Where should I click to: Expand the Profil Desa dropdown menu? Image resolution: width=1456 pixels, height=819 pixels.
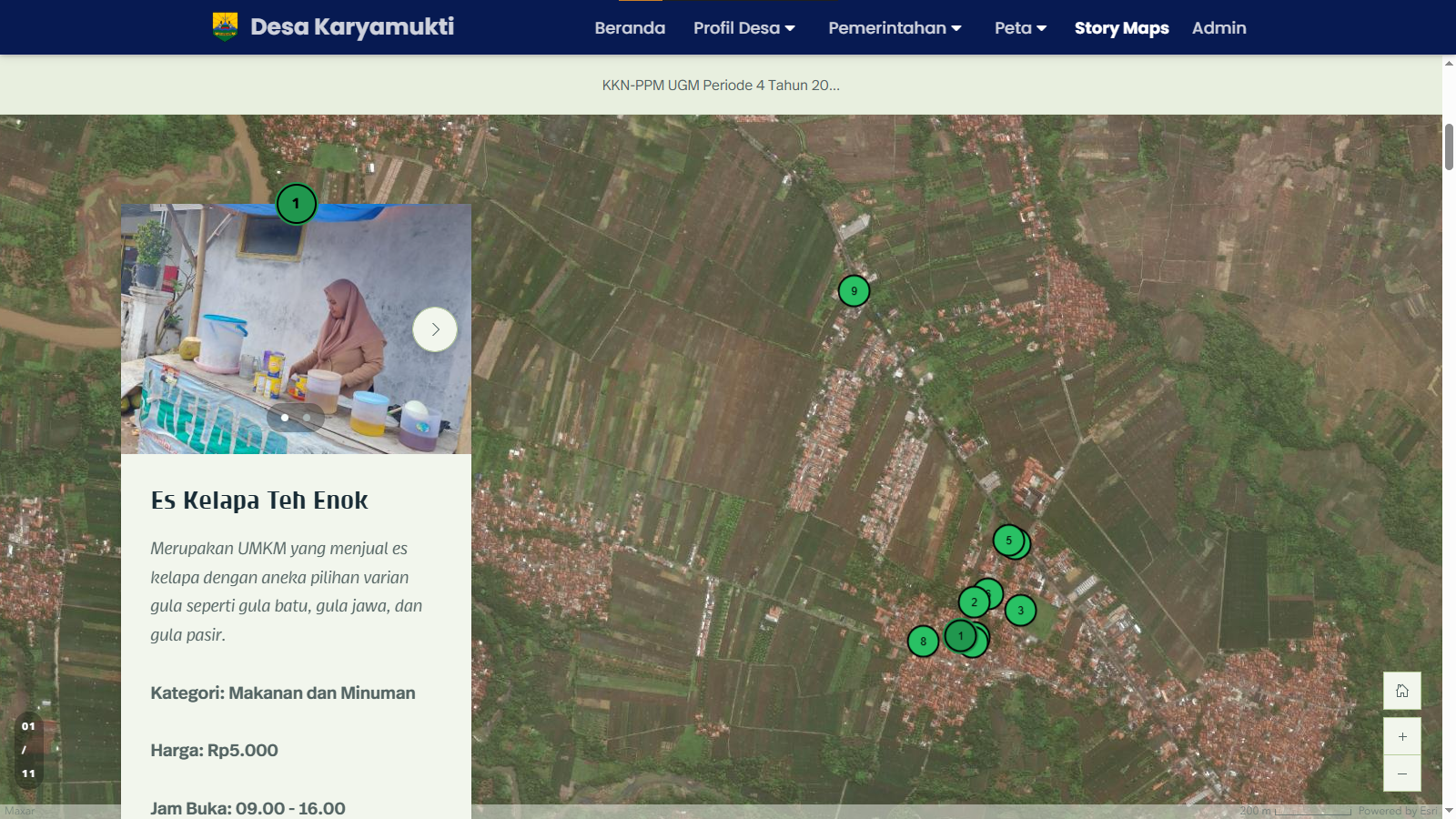[x=743, y=28]
